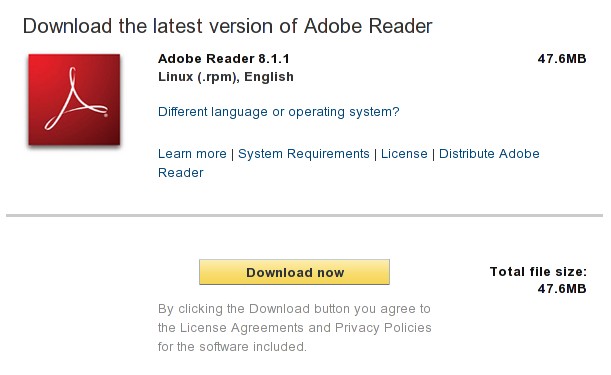Screen dimensions: 611x375
Task: Open the Learn more link
Action: click(x=192, y=154)
